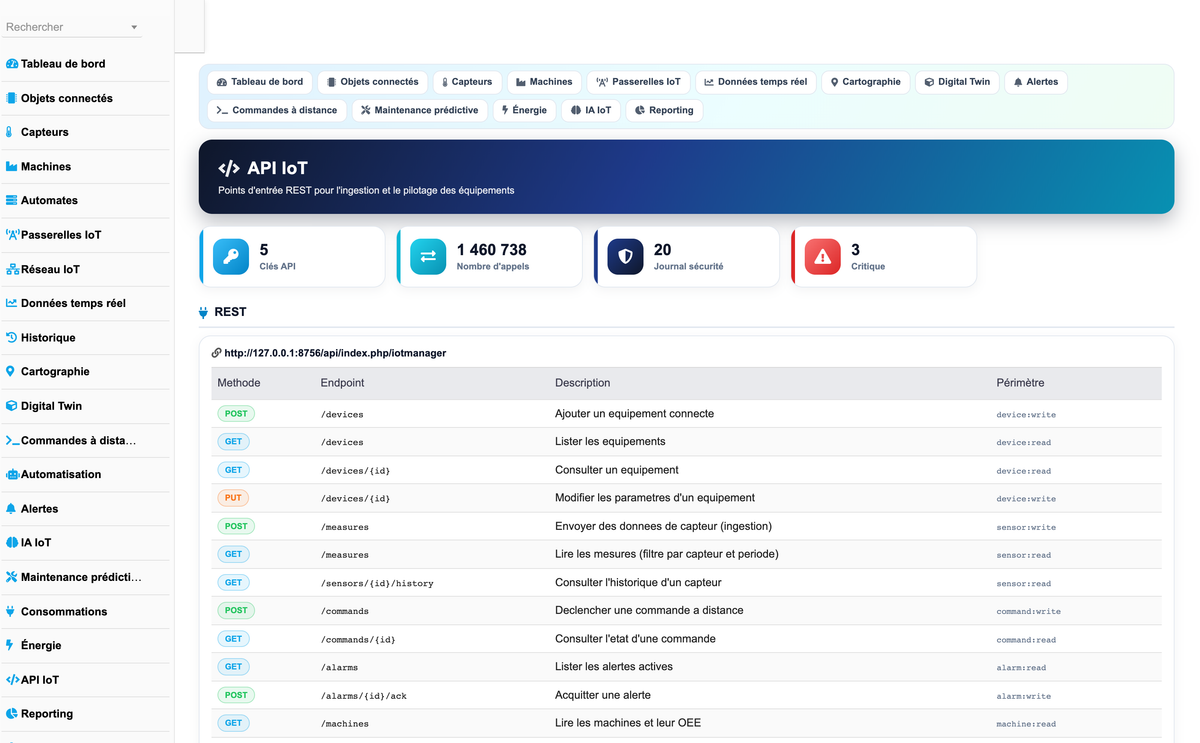Open Données temps réel top tab
The width and height of the screenshot is (1200, 743).
coord(756,82)
